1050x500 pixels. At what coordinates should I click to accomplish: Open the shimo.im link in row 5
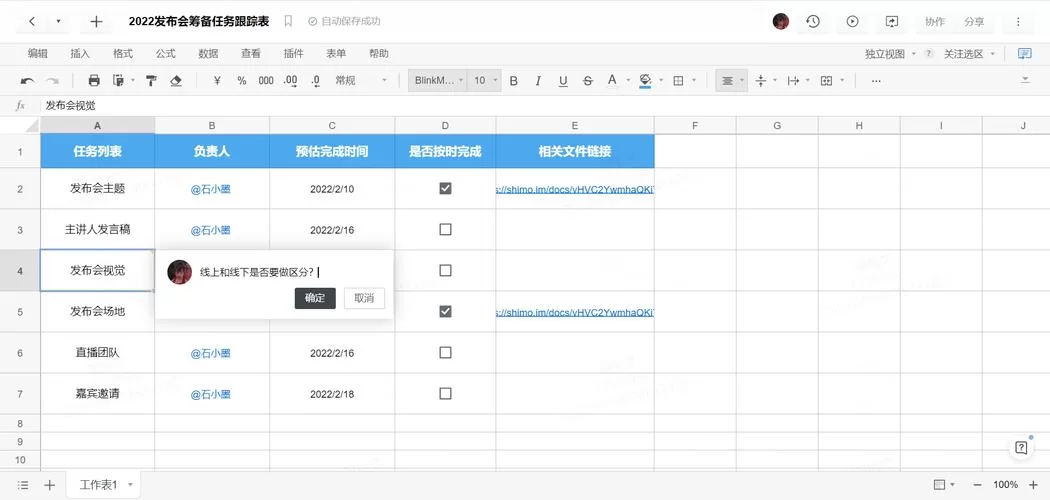pos(575,312)
